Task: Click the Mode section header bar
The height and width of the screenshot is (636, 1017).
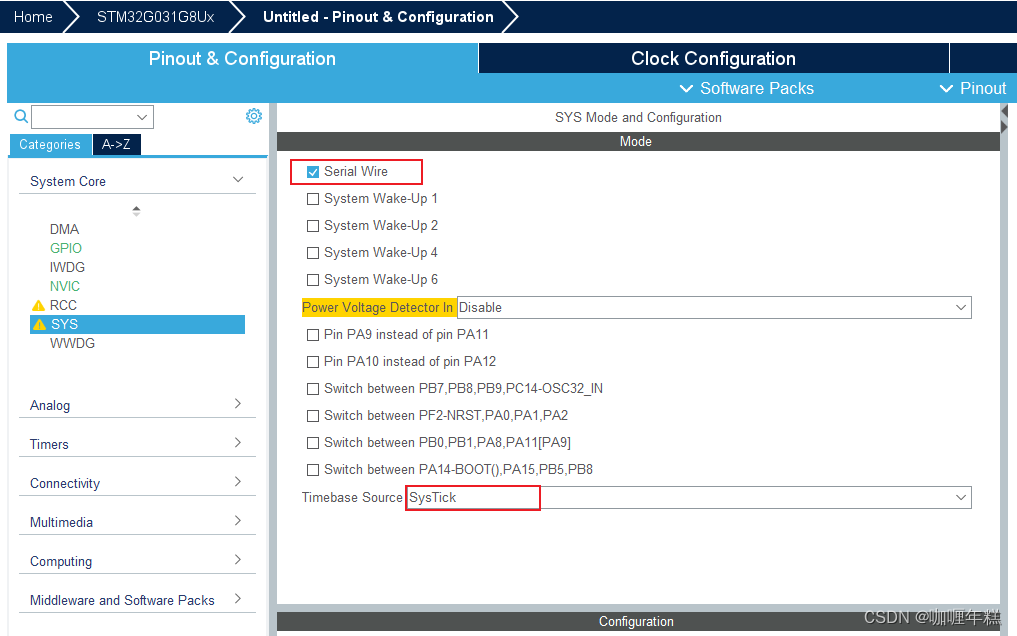Action: [638, 141]
